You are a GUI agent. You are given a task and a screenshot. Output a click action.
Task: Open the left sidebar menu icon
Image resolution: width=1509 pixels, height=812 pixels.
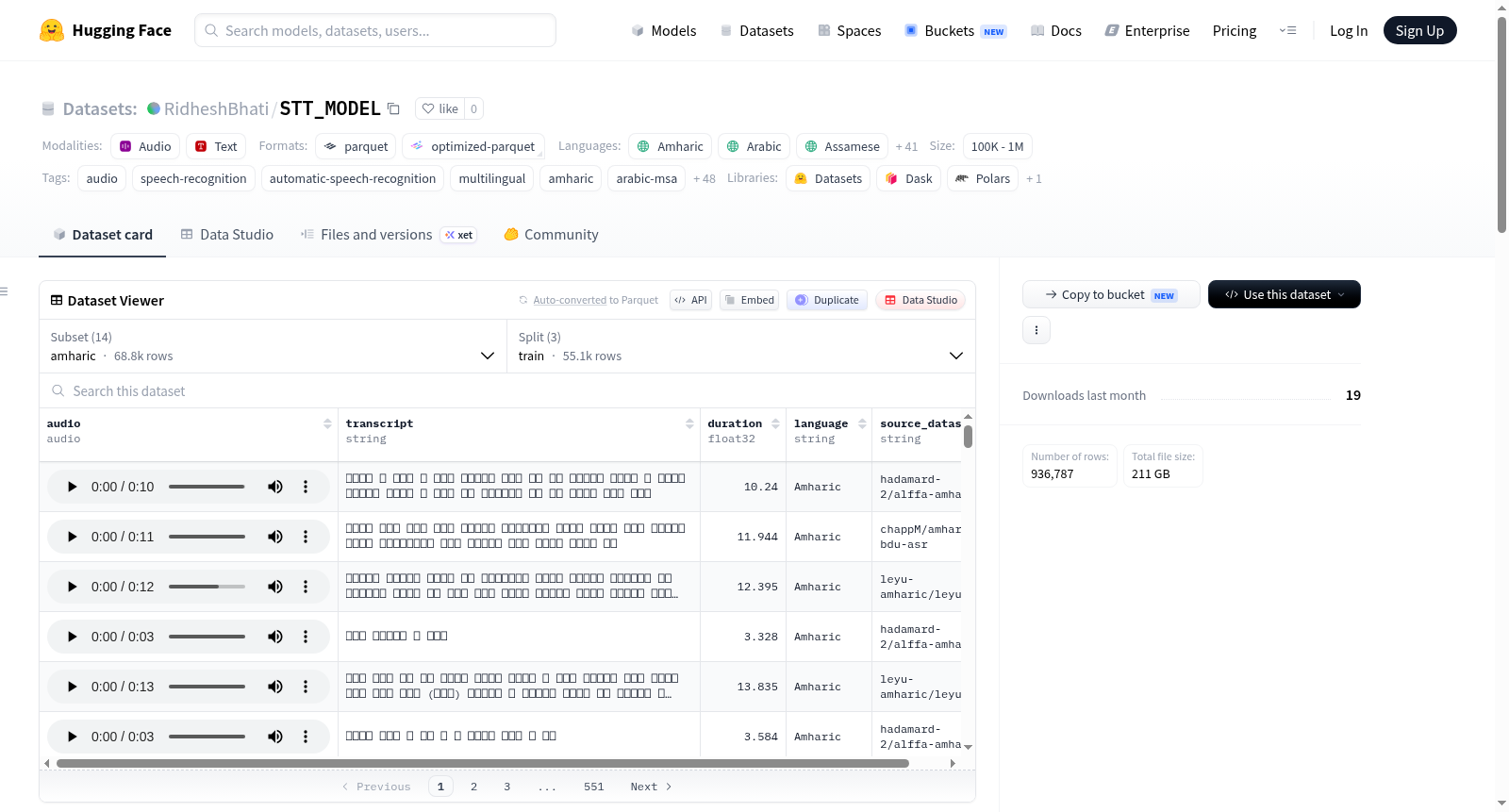coord(4,291)
